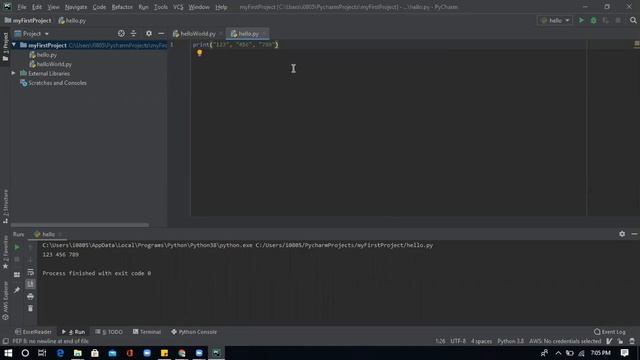The width and height of the screenshot is (640, 360).
Task: Select helloWorld.py in the project tree
Action: 54,64
